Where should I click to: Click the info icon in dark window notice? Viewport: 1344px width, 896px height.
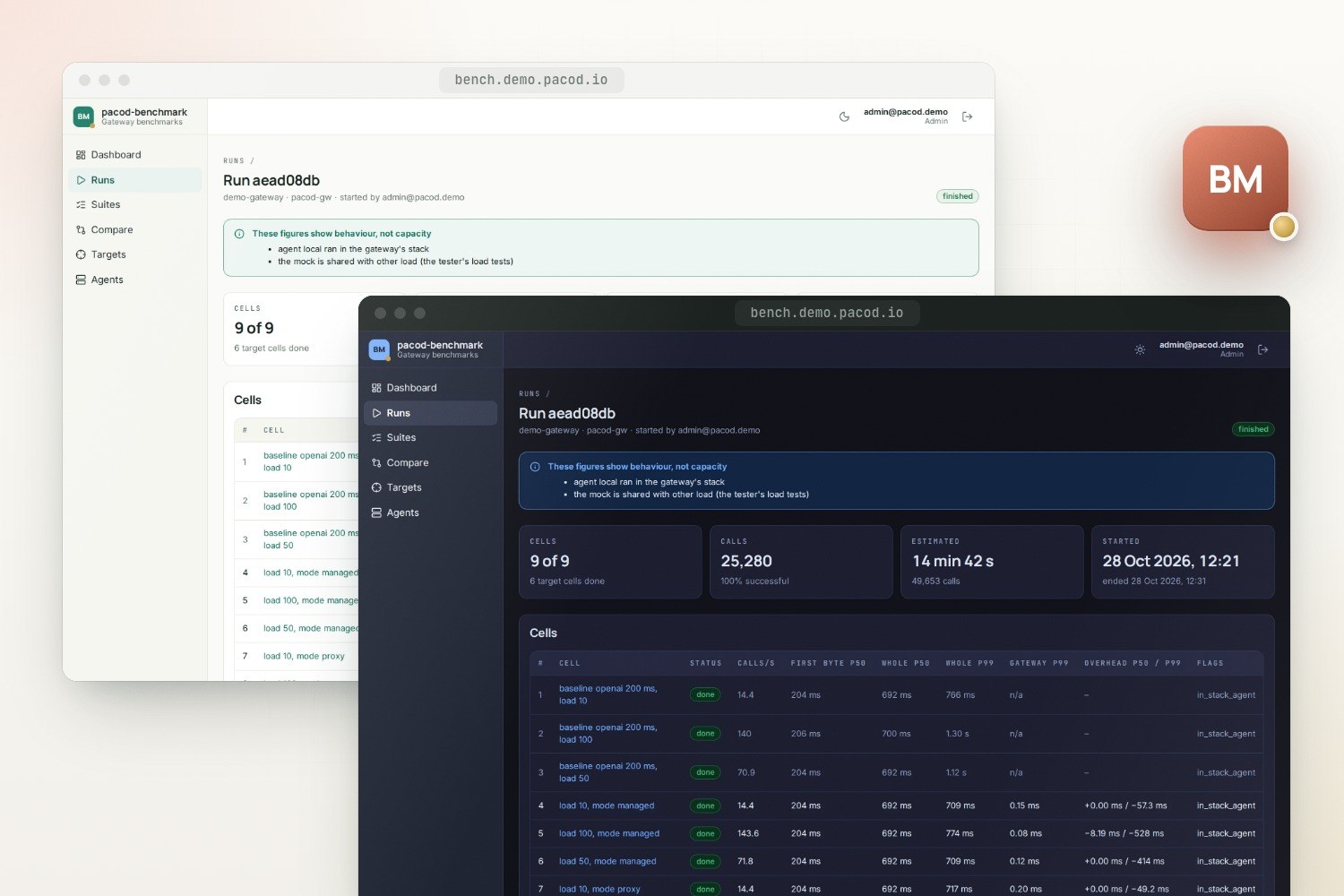coord(535,467)
